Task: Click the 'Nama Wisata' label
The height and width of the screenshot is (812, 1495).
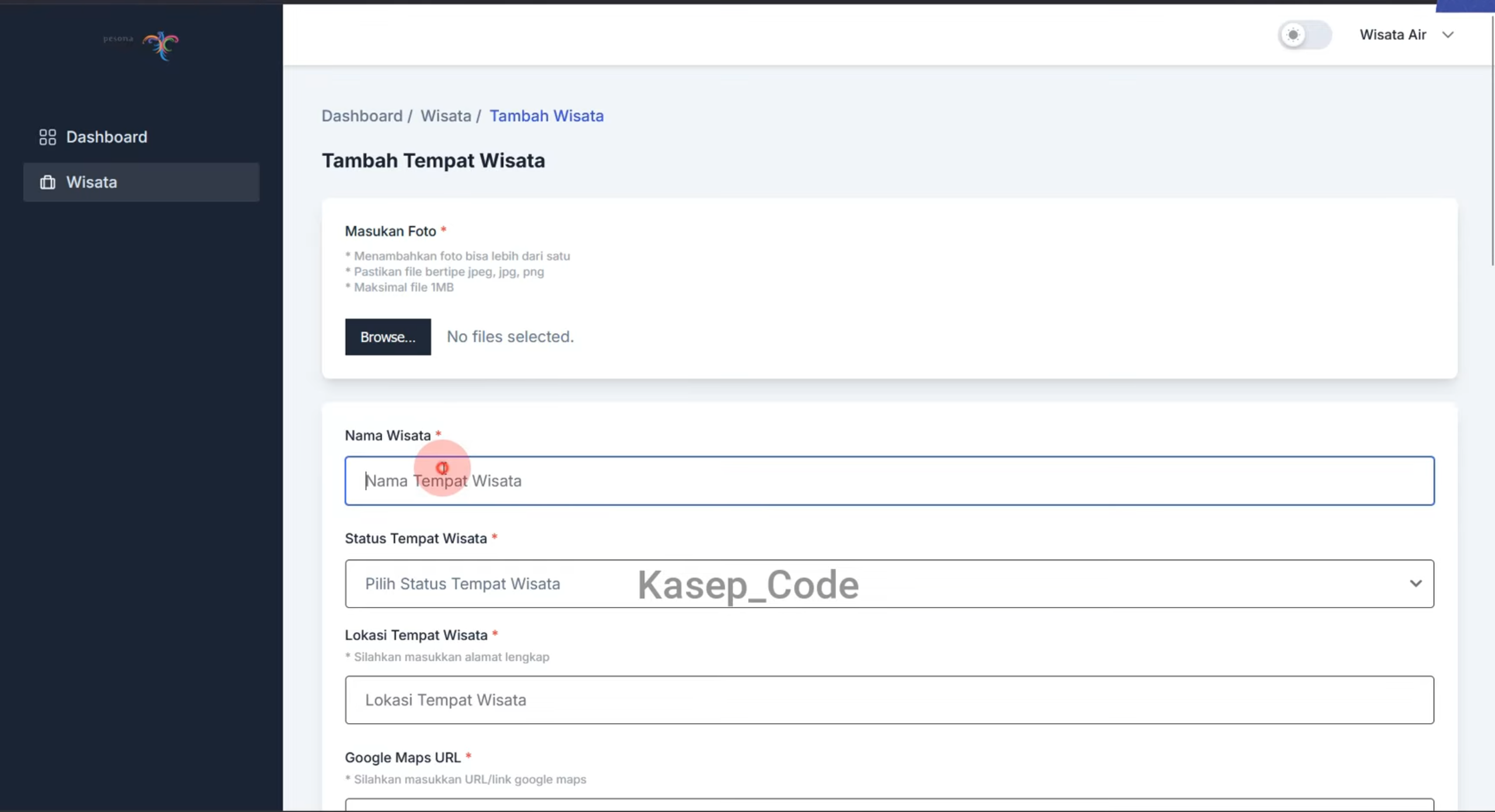Action: tap(387, 436)
